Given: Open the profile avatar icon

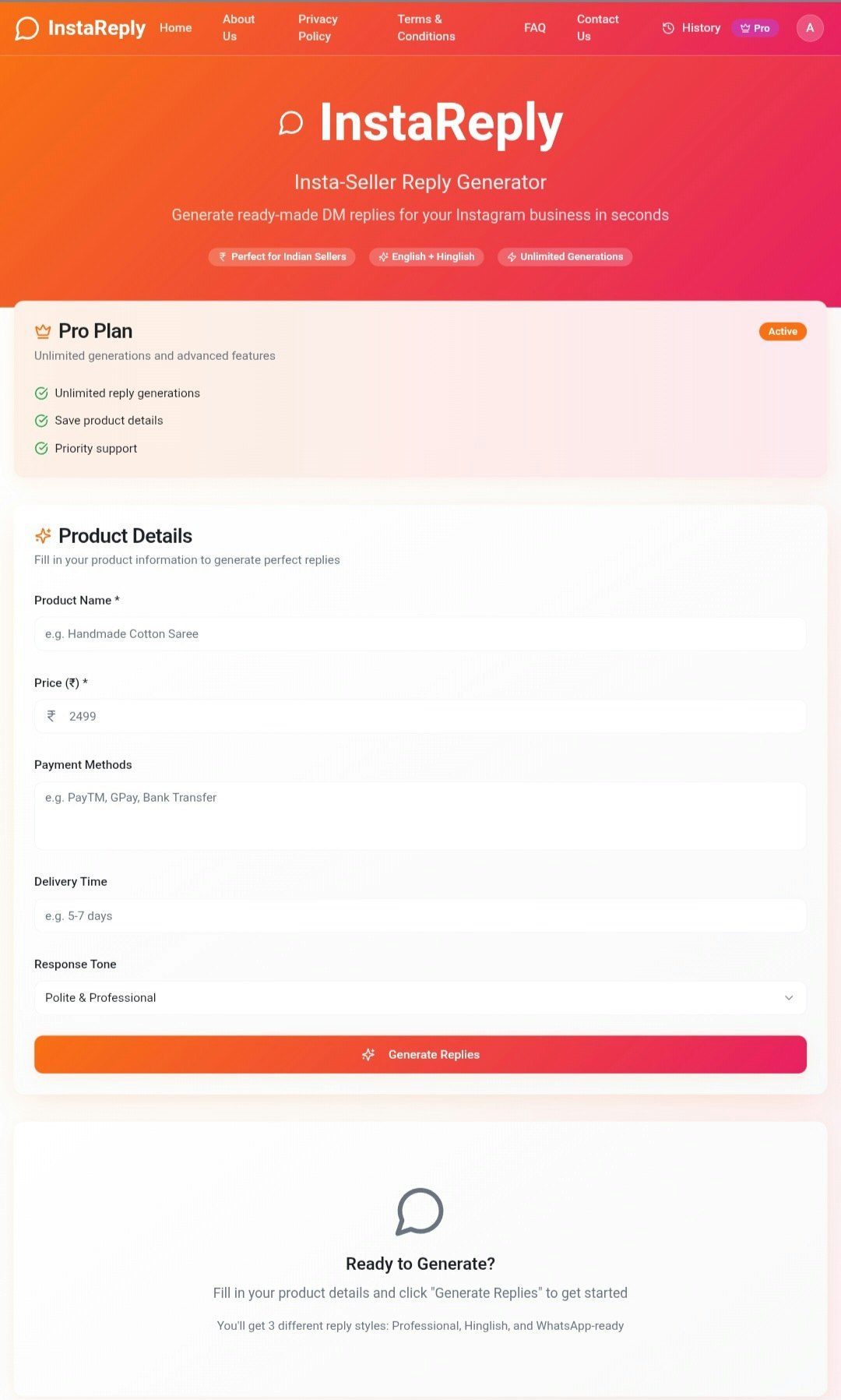Looking at the screenshot, I should click(810, 28).
